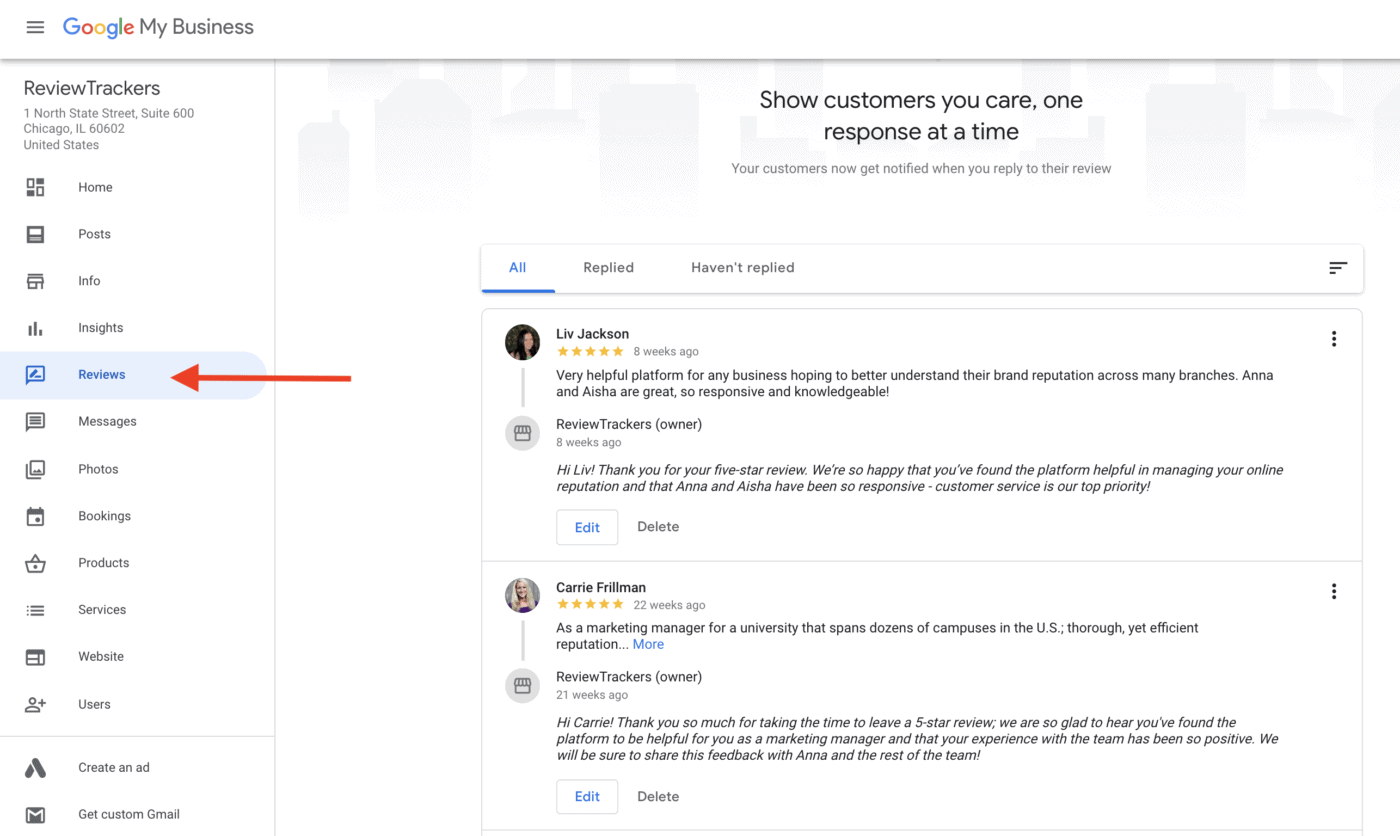Click the sort reviews icon
This screenshot has width=1400, height=836.
[x=1337, y=268]
